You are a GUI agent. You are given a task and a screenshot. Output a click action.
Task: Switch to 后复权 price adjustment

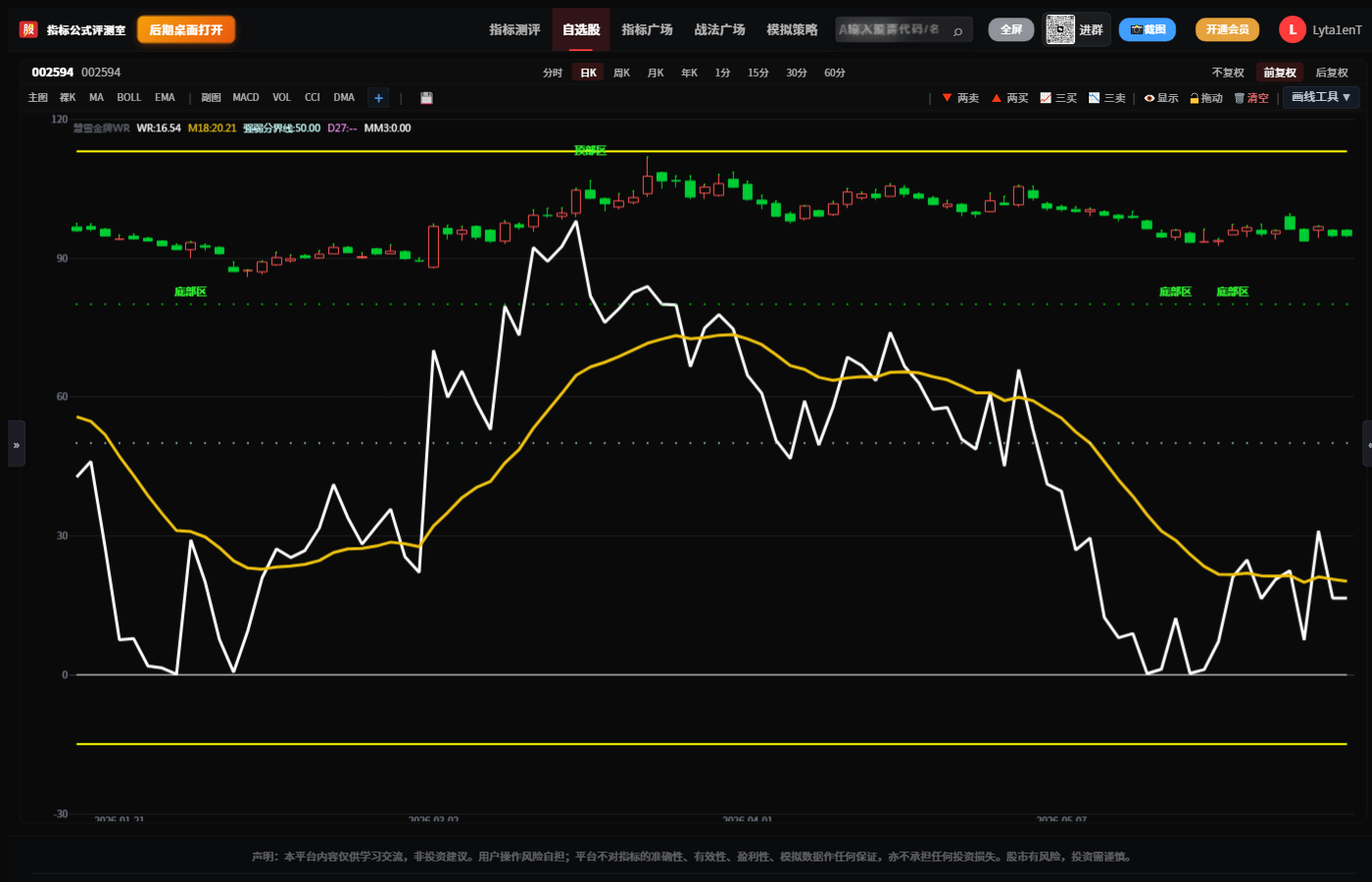coord(1331,73)
